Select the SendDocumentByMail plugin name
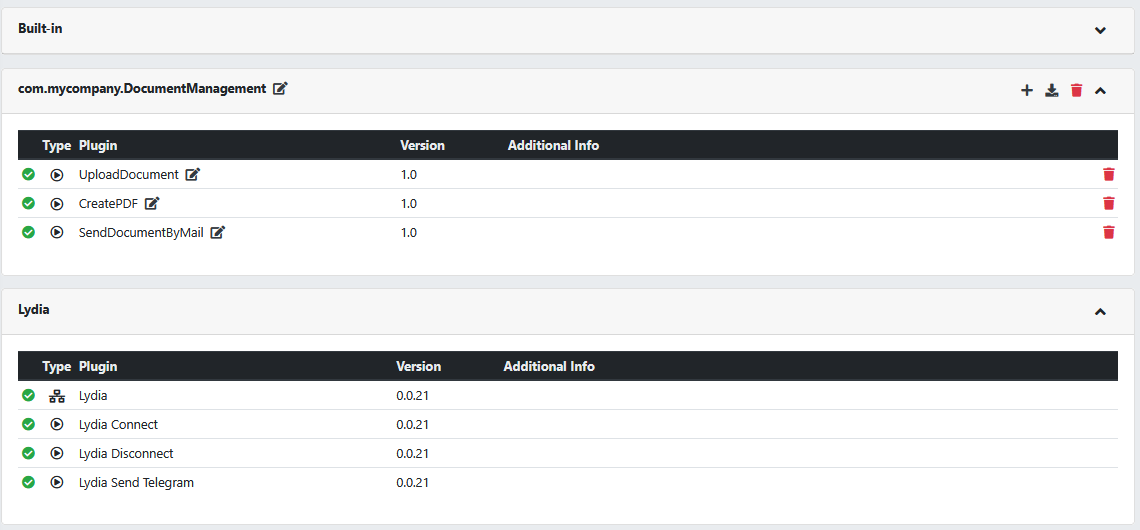This screenshot has height=530, width=1140. (x=141, y=233)
